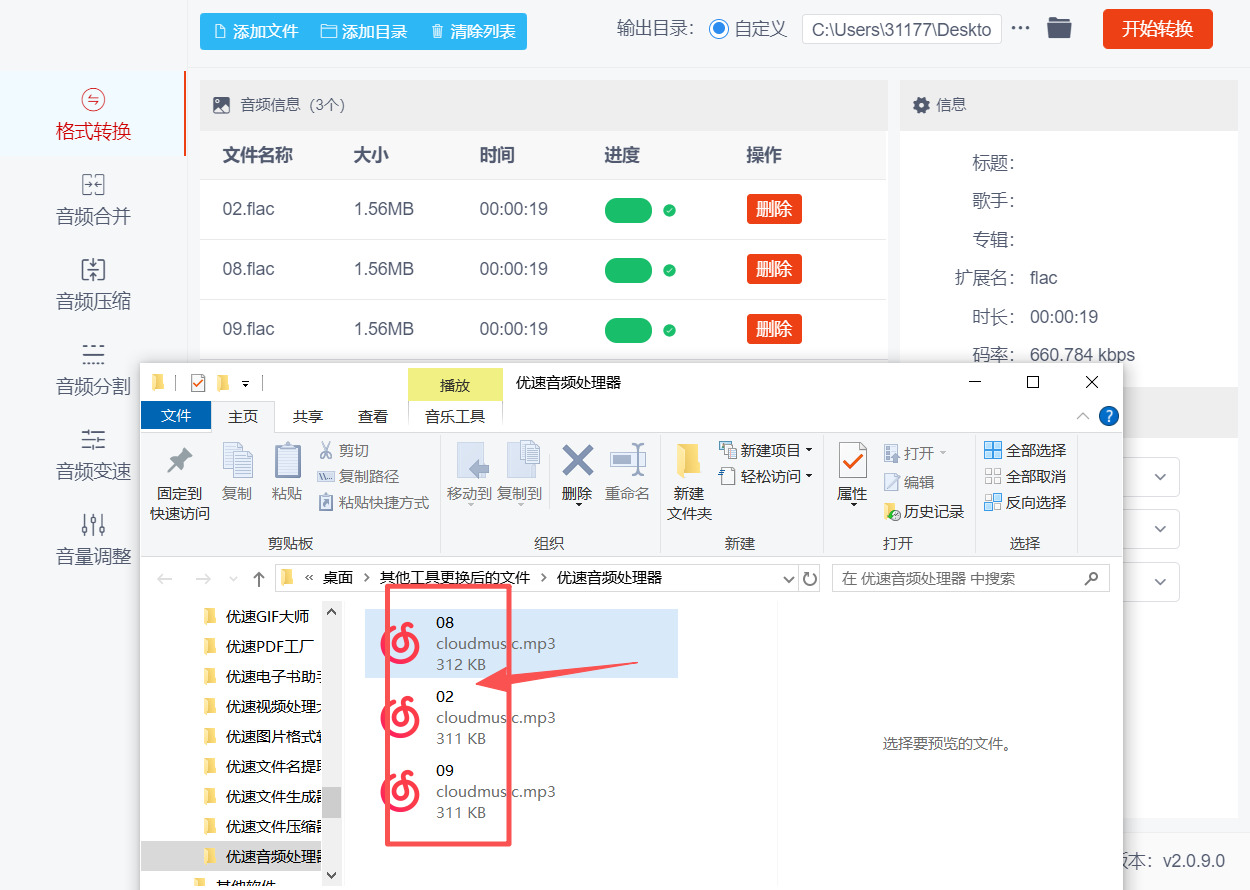
Task: Click 固定到快速访问 pin icon
Action: [x=180, y=461]
